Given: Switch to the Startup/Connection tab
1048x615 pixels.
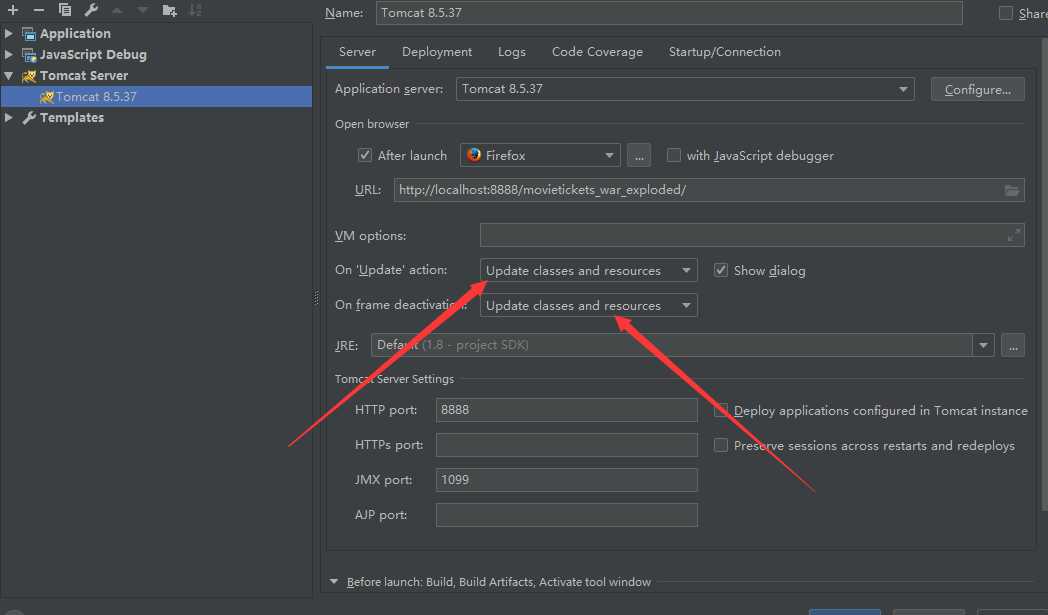Looking at the screenshot, I should 725,52.
